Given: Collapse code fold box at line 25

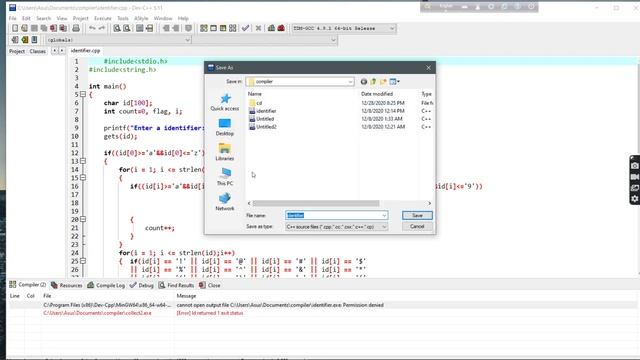Looking at the screenshot, I should click(83, 261).
